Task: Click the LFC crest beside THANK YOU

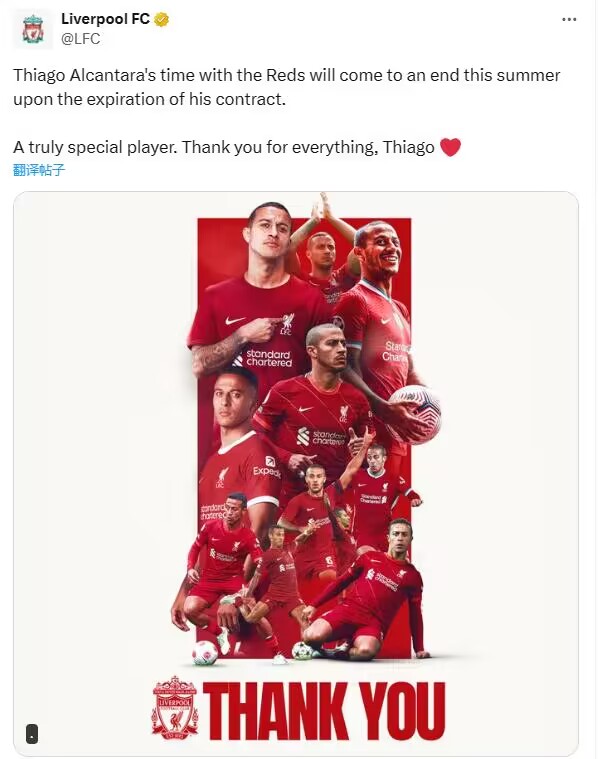Action: point(175,708)
